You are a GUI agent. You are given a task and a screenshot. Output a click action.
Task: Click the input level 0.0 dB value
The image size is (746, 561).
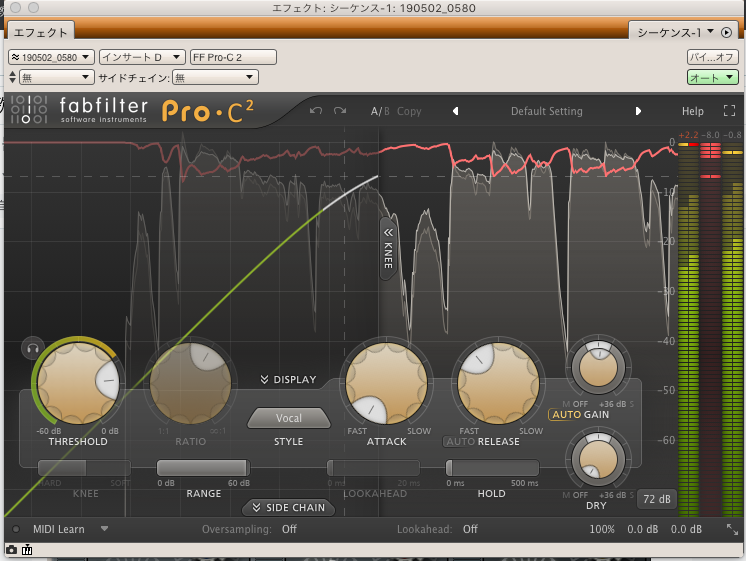click(x=642, y=529)
